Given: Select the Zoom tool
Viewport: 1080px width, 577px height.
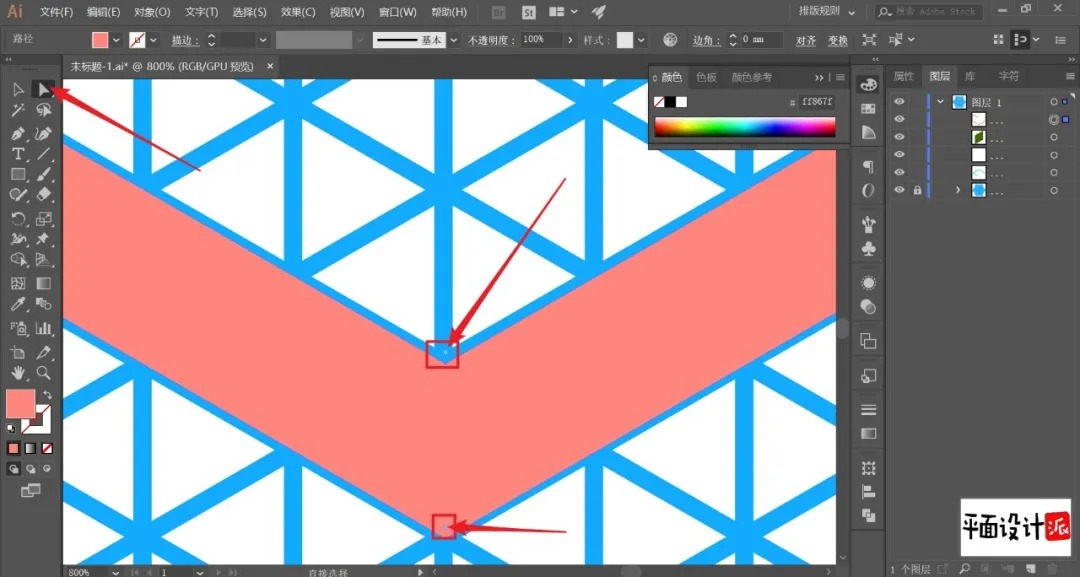Looking at the screenshot, I should click(x=44, y=373).
